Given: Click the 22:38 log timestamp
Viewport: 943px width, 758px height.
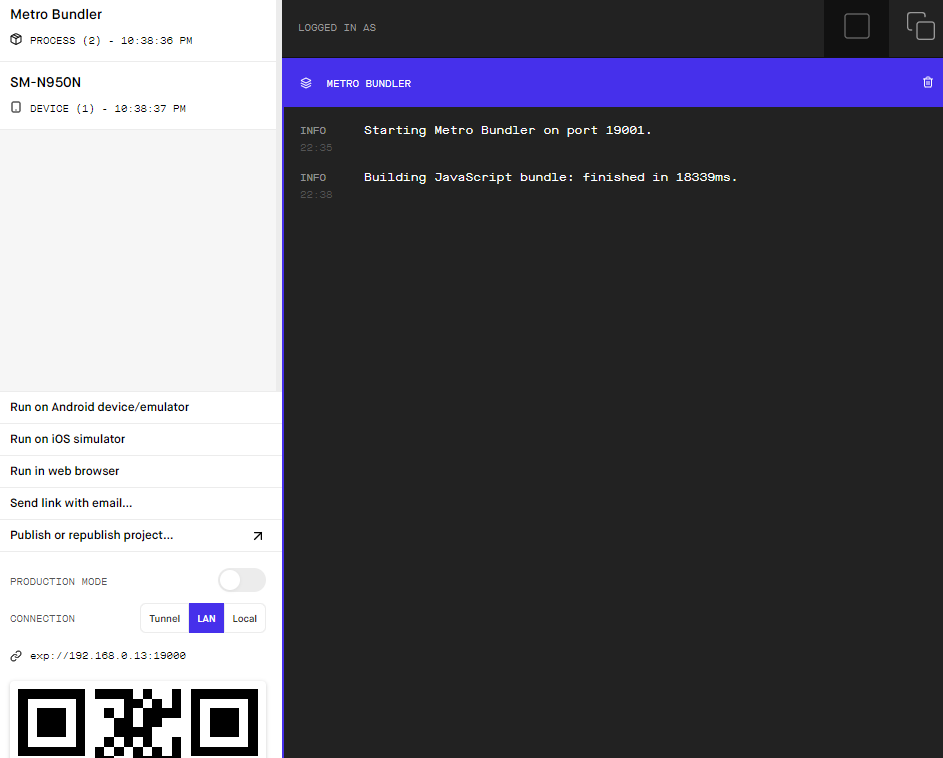Looking at the screenshot, I should pyautogui.click(x=316, y=195).
